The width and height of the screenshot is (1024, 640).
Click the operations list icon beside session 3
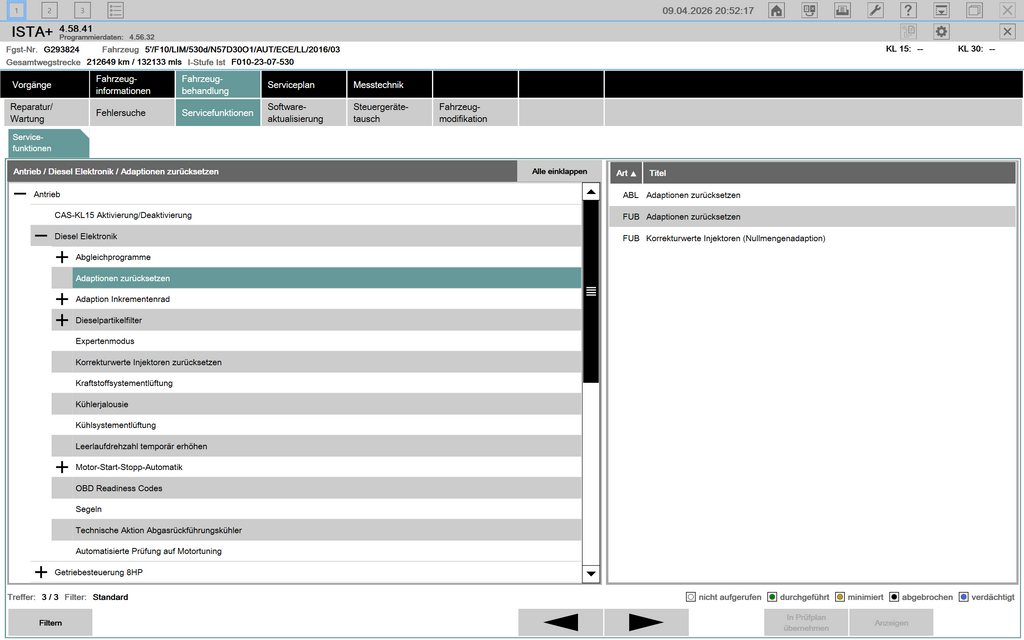[x=116, y=10]
